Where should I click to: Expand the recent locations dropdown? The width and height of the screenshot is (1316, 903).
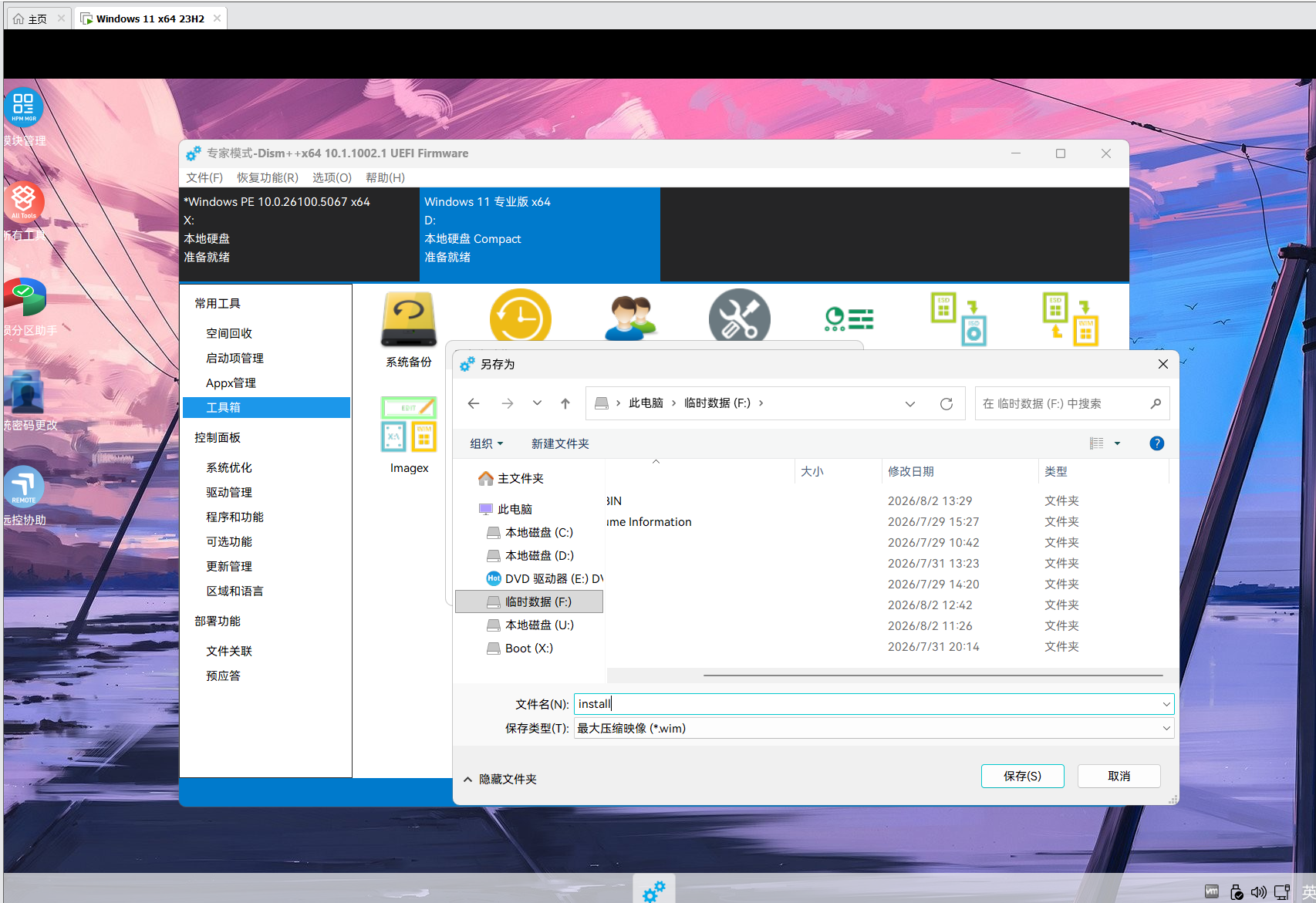coord(537,403)
